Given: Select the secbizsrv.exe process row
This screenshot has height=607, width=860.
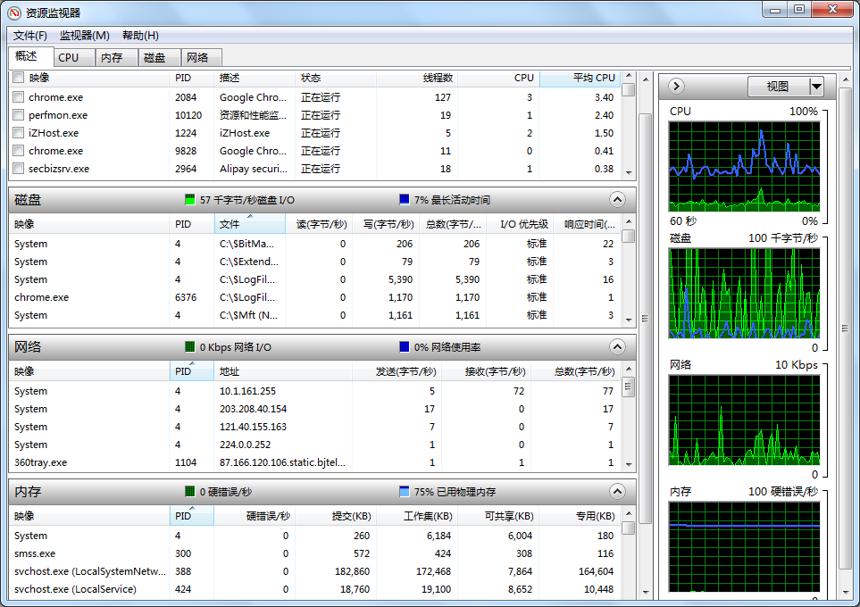Looking at the screenshot, I should [314, 168].
